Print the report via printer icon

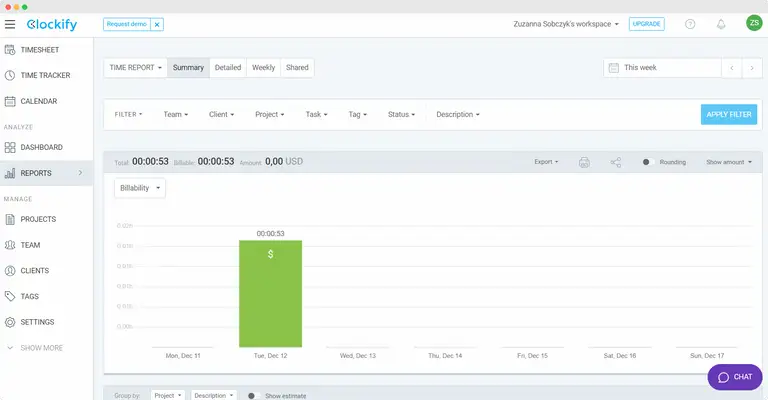pyautogui.click(x=585, y=162)
